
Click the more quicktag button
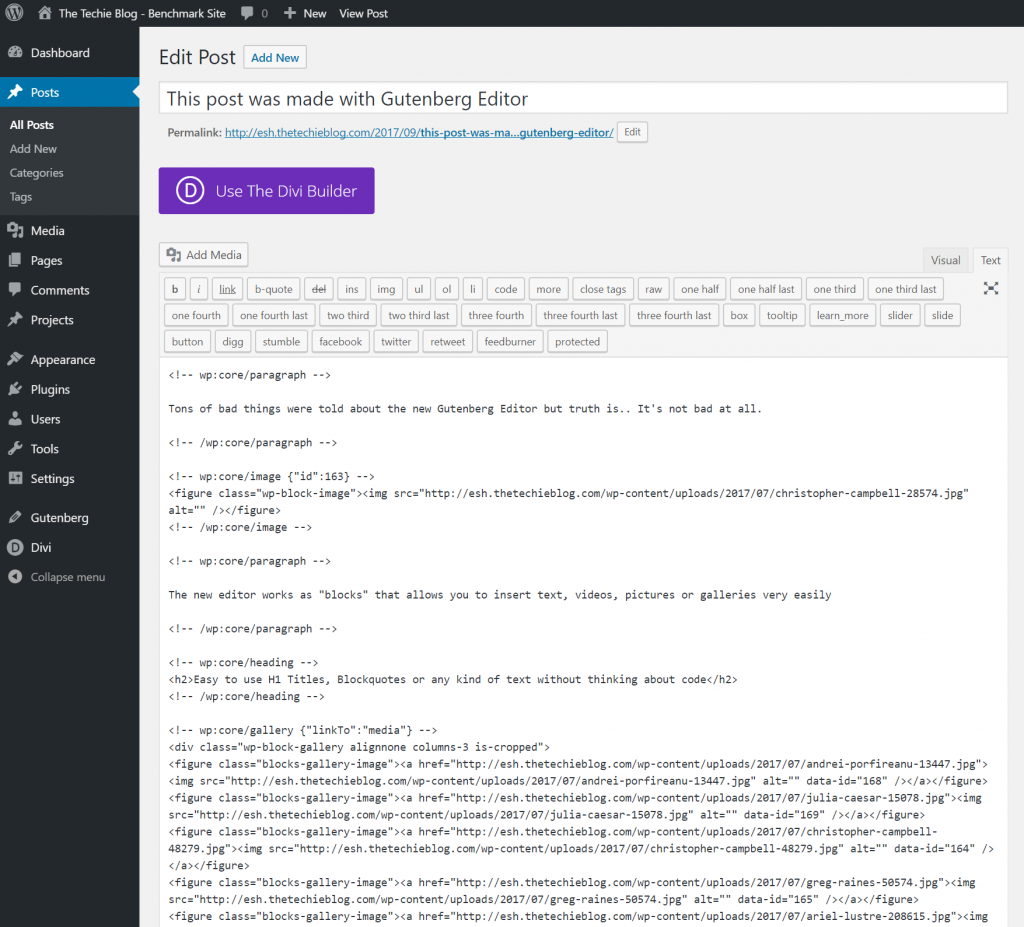point(549,289)
